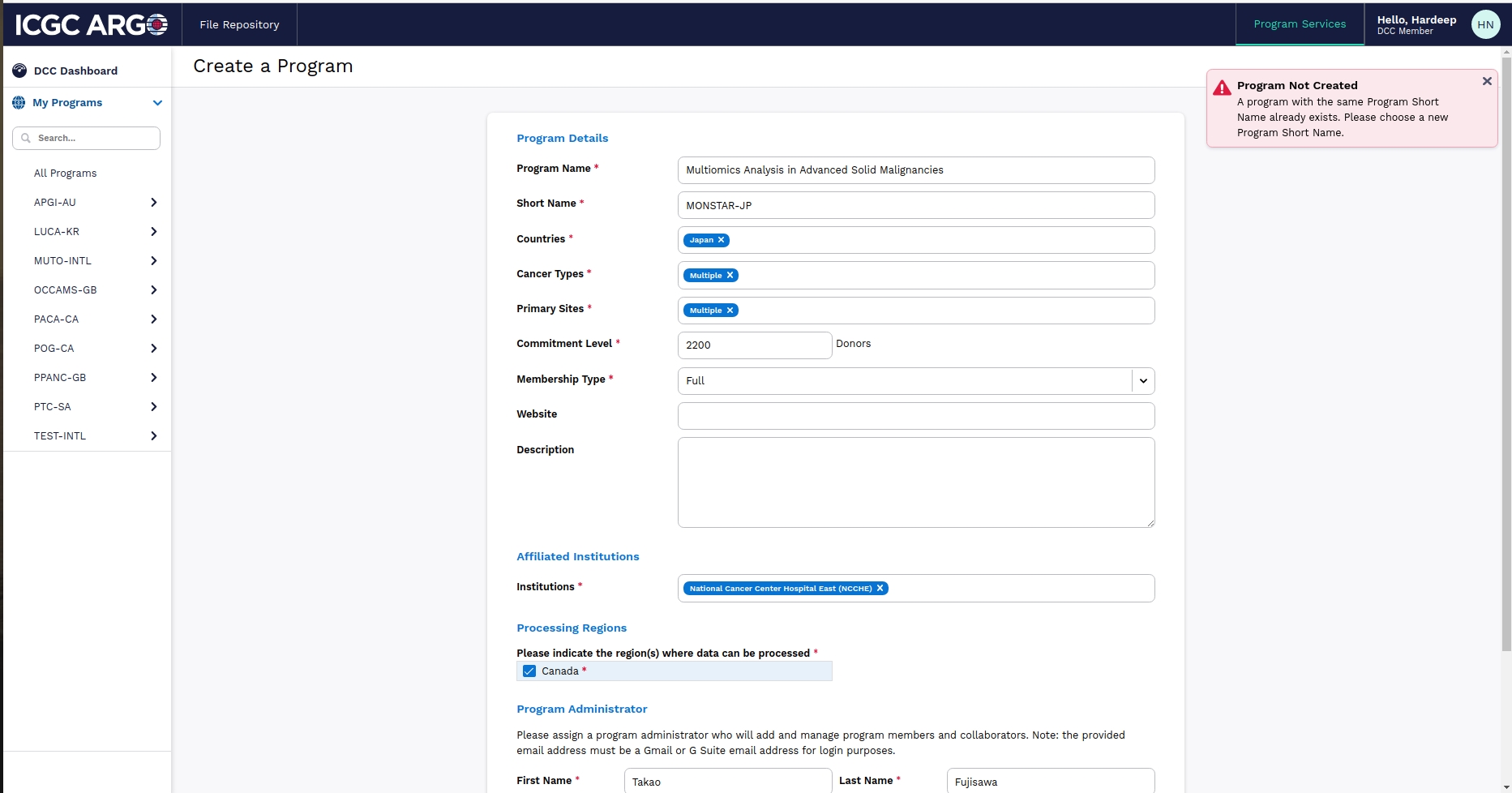This screenshot has height=793, width=1512.
Task: Uncheck the Canada processing region checkbox
Action: 529,671
